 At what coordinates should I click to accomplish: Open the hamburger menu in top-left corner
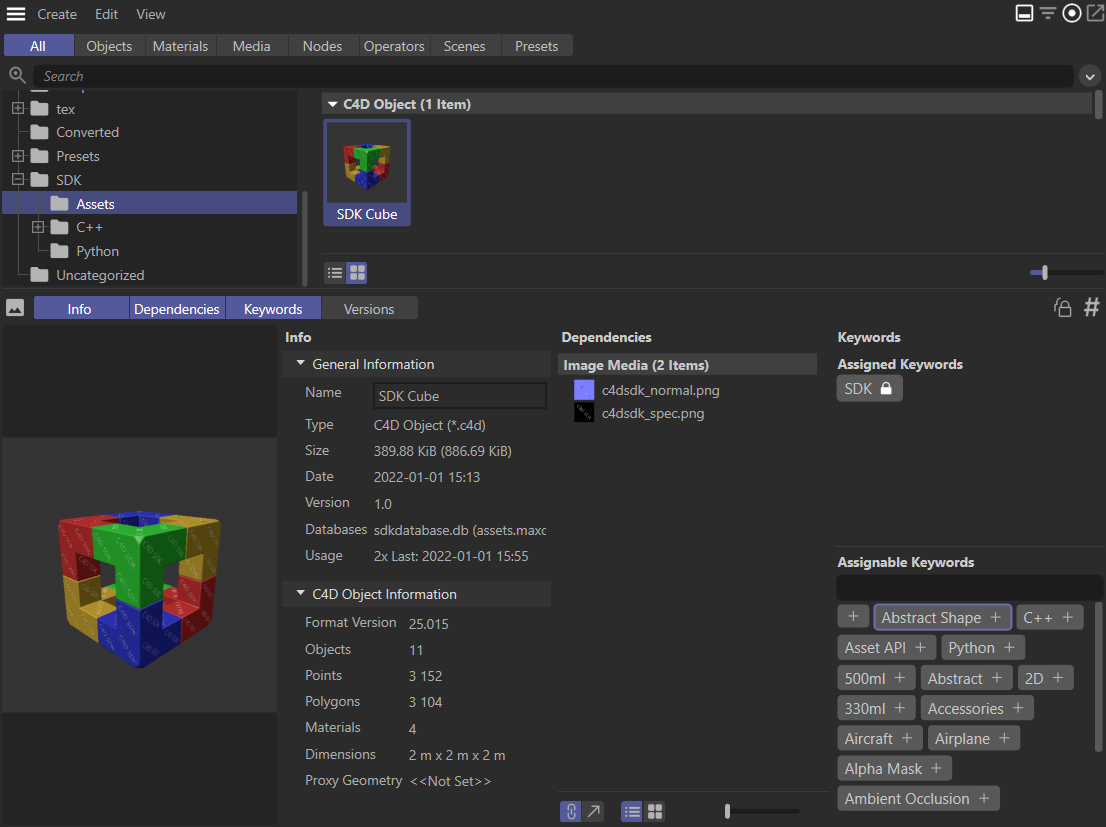click(16, 14)
